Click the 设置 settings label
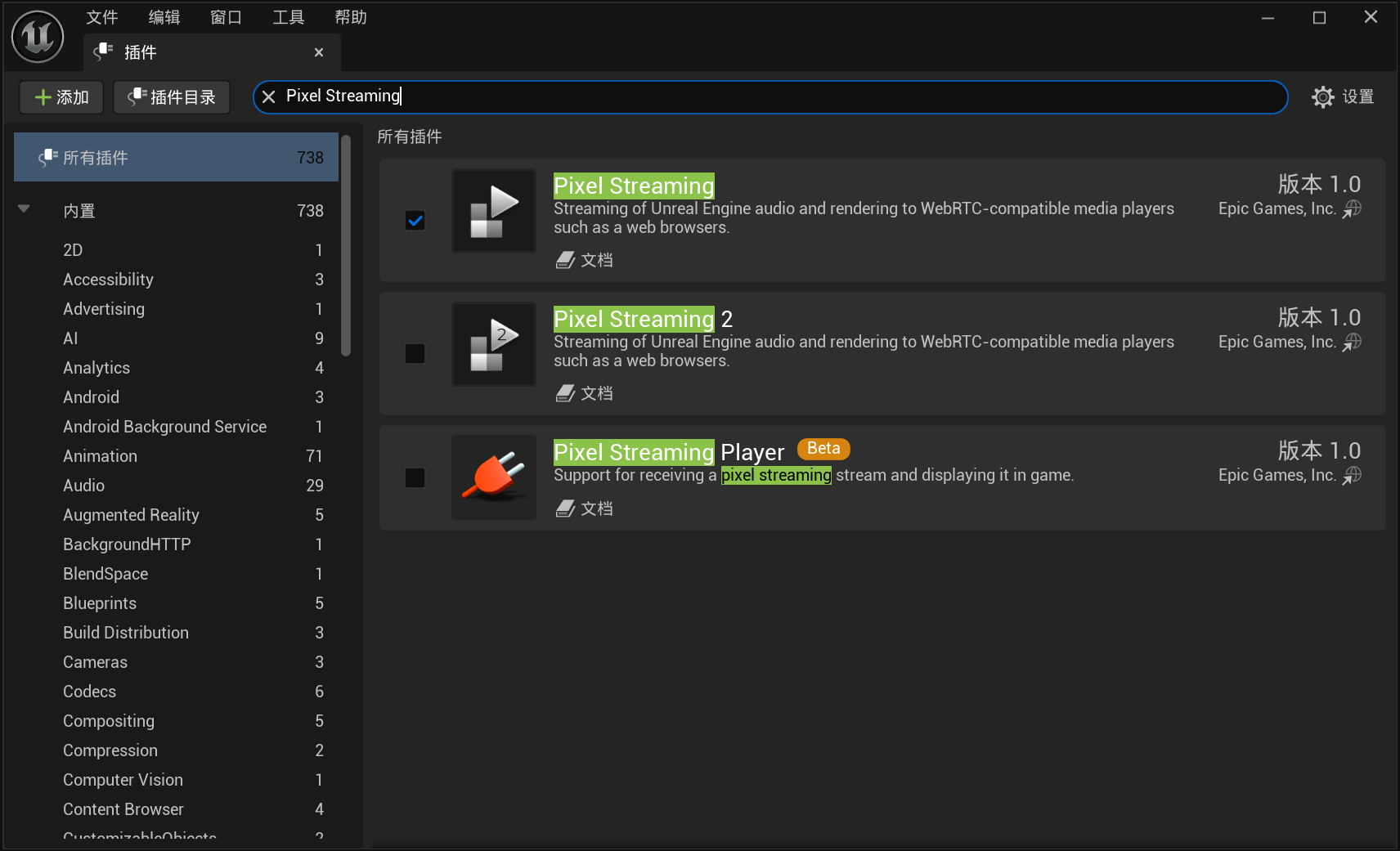1400x851 pixels. coord(1358,97)
